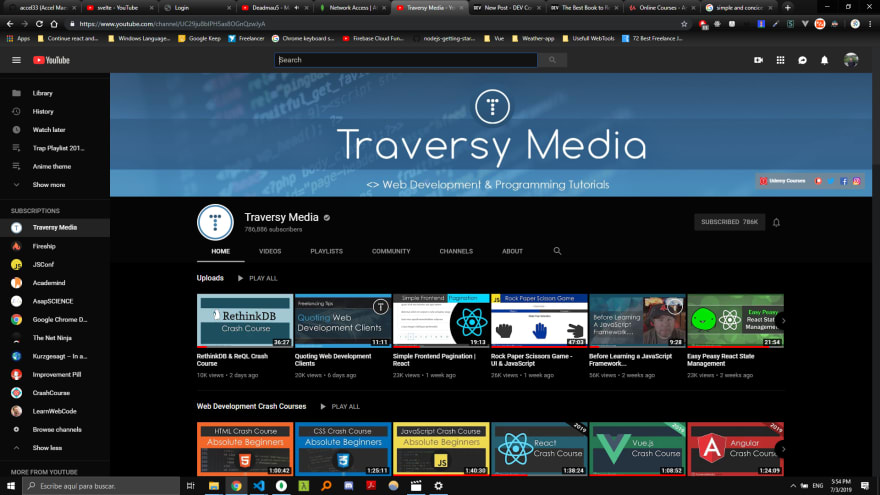Switch to the About tab
The height and width of the screenshot is (495, 880).
pyautogui.click(x=512, y=251)
